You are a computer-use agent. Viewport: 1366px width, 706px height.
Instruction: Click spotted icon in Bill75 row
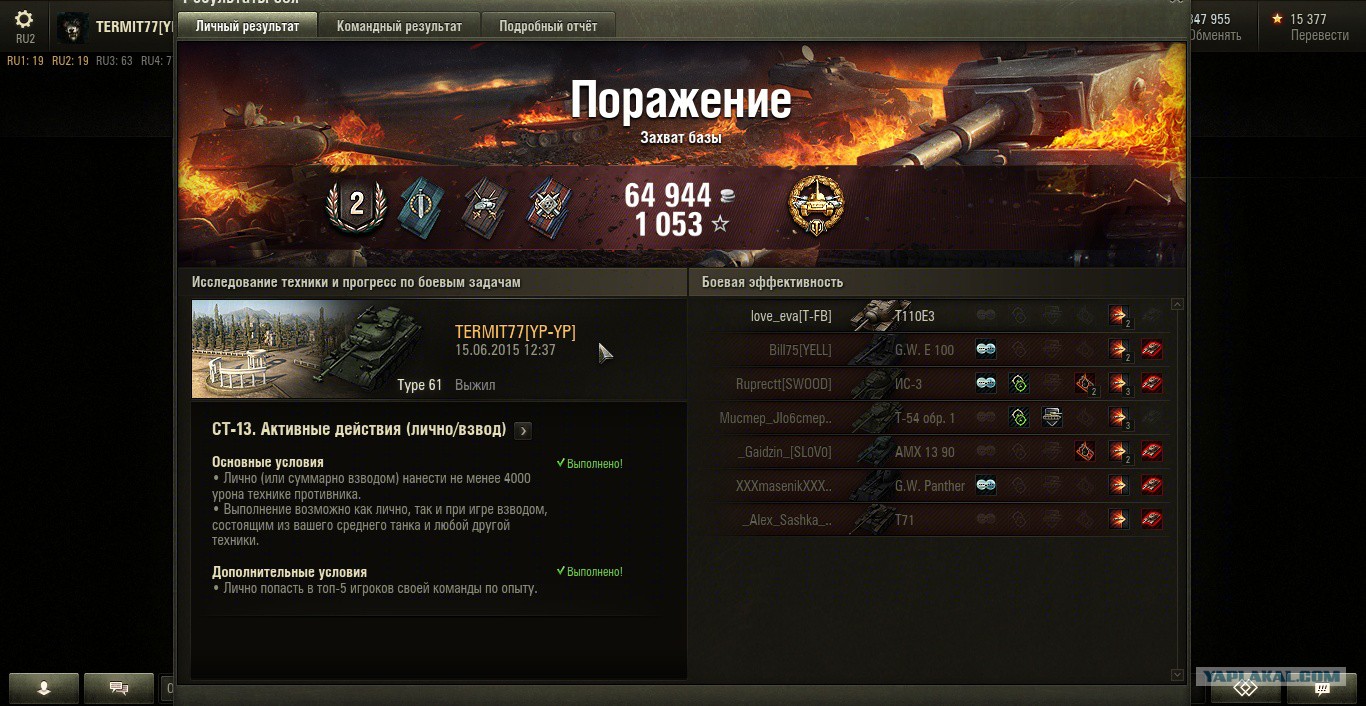(x=986, y=350)
